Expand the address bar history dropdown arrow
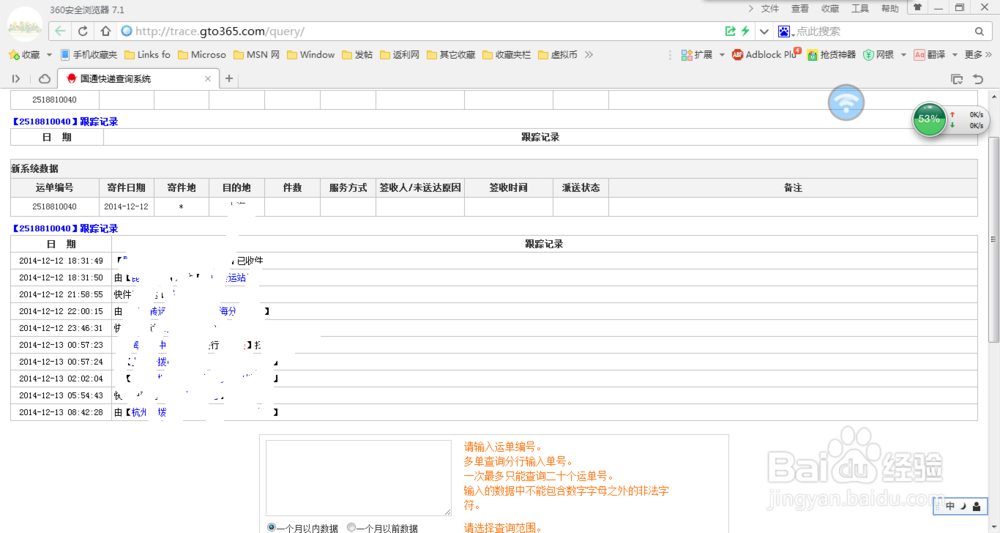Image resolution: width=1000 pixels, height=533 pixels. [x=764, y=31]
